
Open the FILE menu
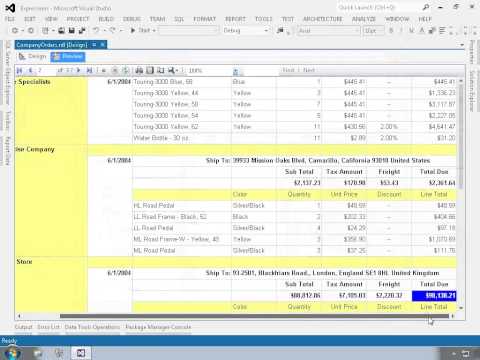[10, 19]
